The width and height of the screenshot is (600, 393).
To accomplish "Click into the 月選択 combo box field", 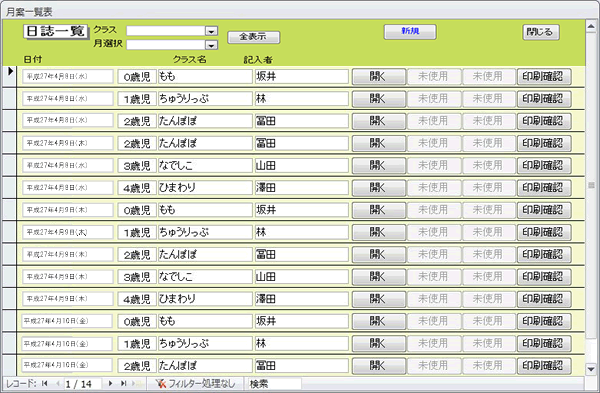I will click(166, 45).
